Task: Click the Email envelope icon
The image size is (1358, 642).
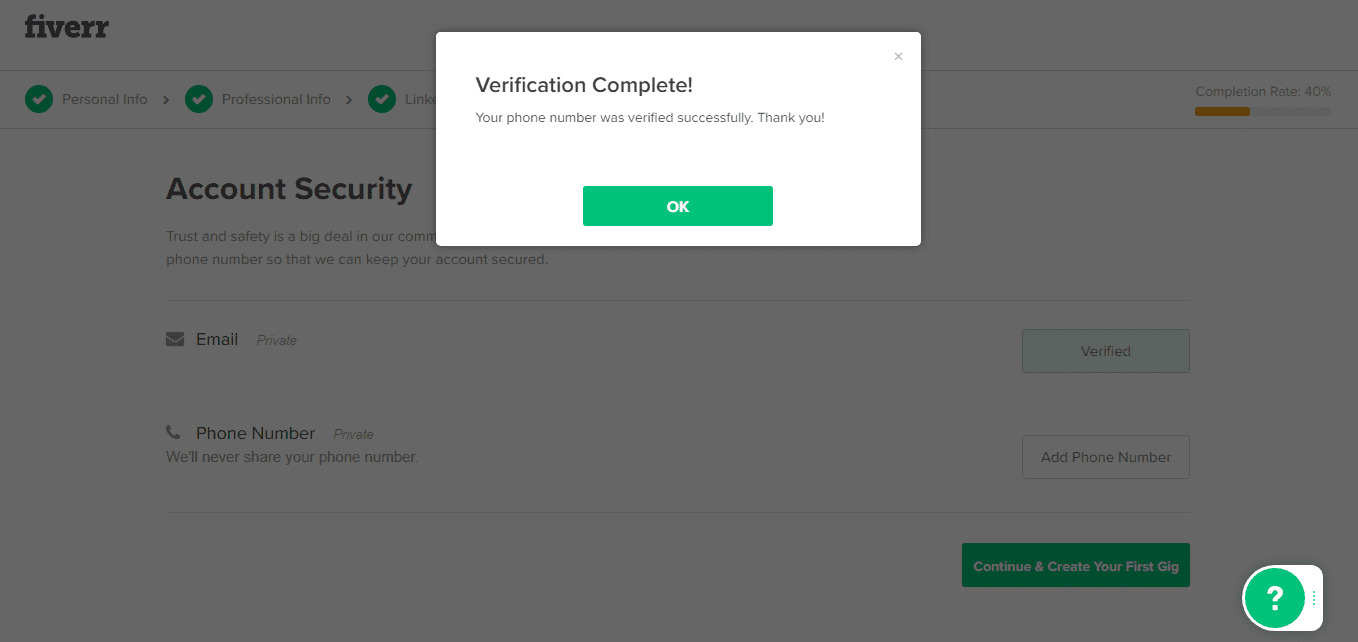Action: coord(175,339)
